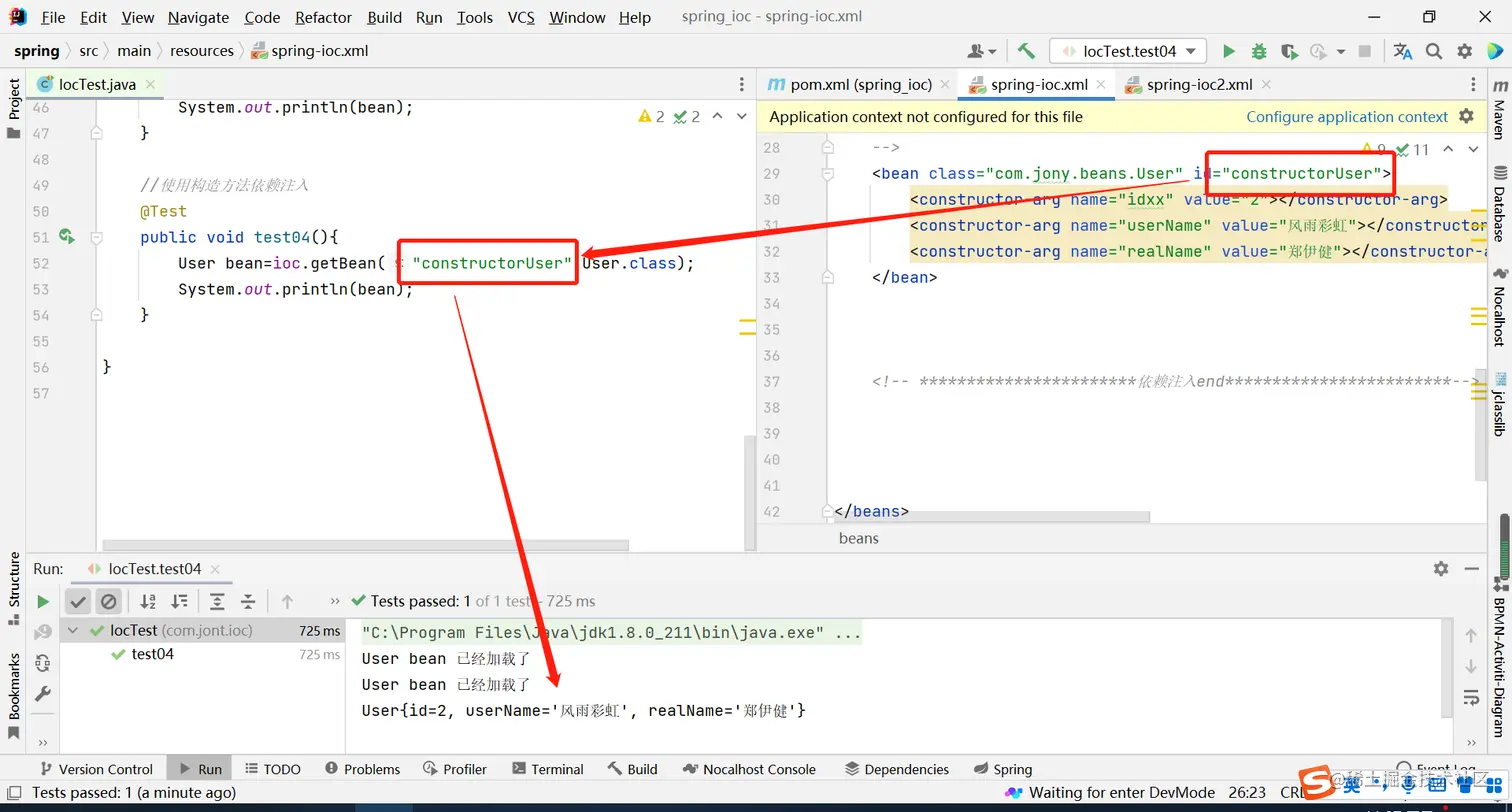Open Database side panel
Screen dimensions: 1512x812
pyautogui.click(x=1499, y=205)
